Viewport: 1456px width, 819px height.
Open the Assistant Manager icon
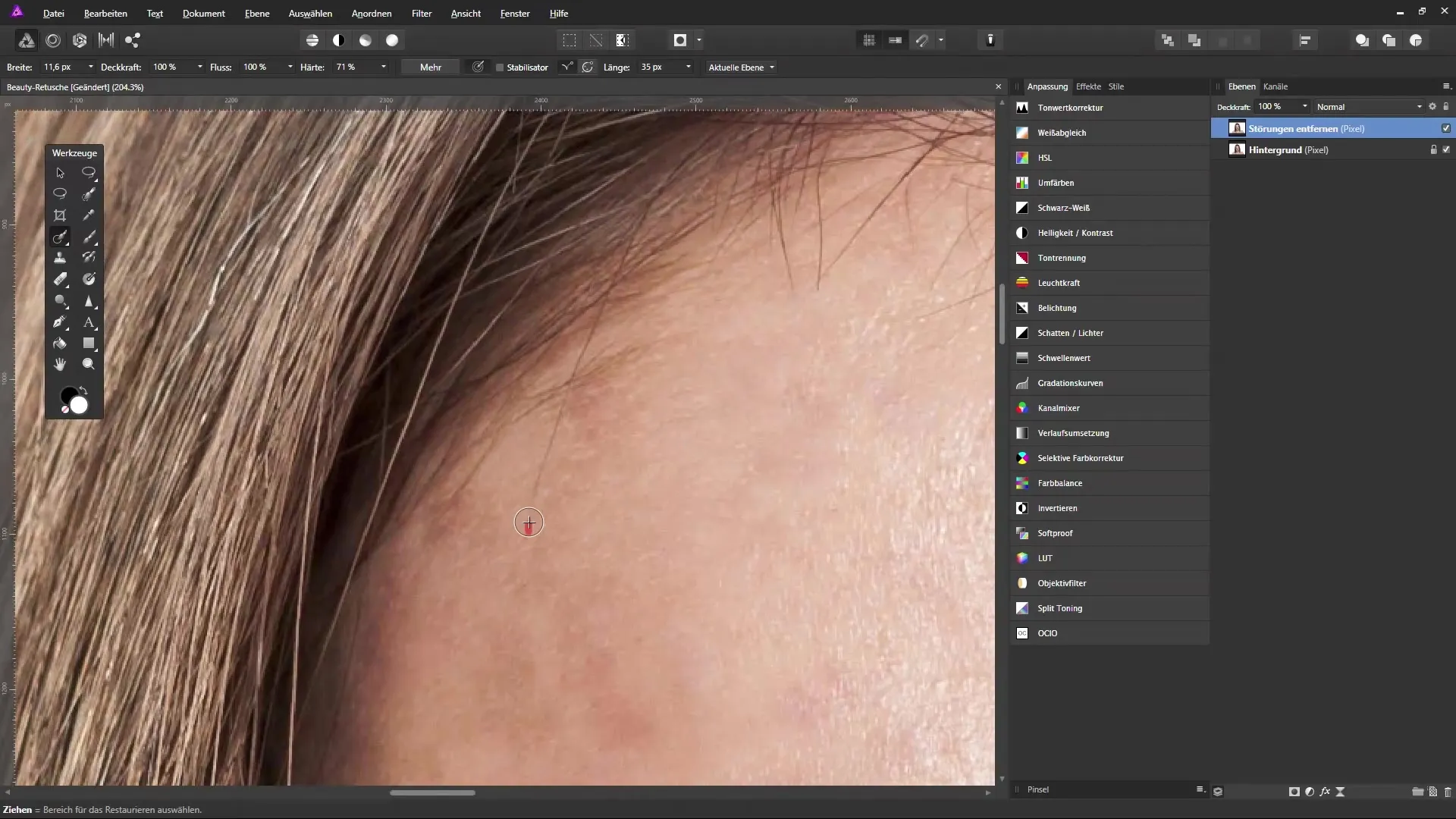[990, 40]
